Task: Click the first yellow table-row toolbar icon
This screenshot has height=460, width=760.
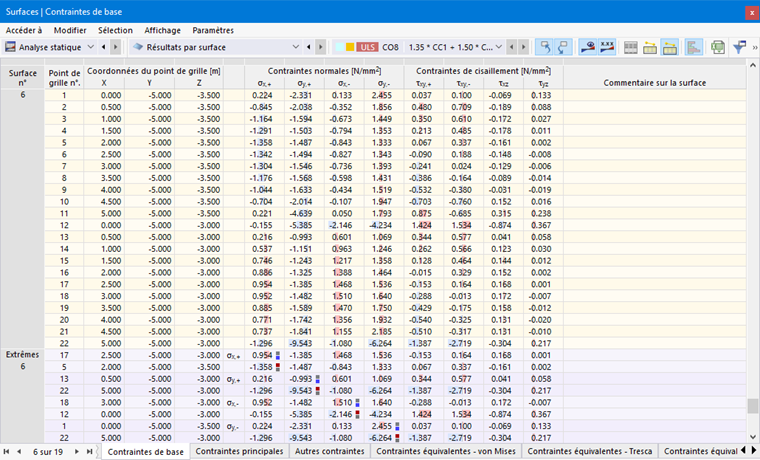Action: pyautogui.click(x=650, y=48)
